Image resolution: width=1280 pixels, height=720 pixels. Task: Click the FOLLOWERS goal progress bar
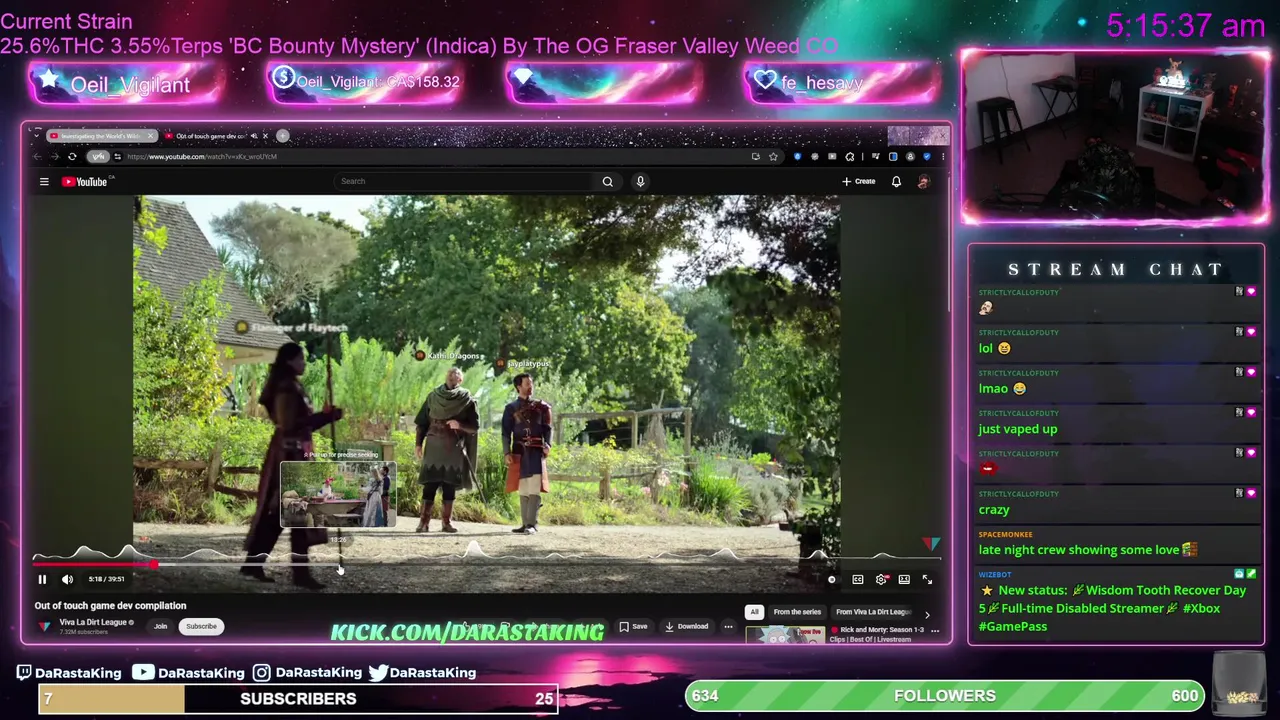944,696
